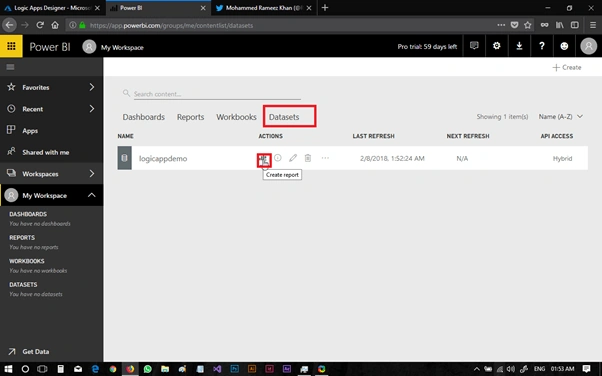Click the Search content field
The width and height of the screenshot is (602, 376).
(x=217, y=94)
